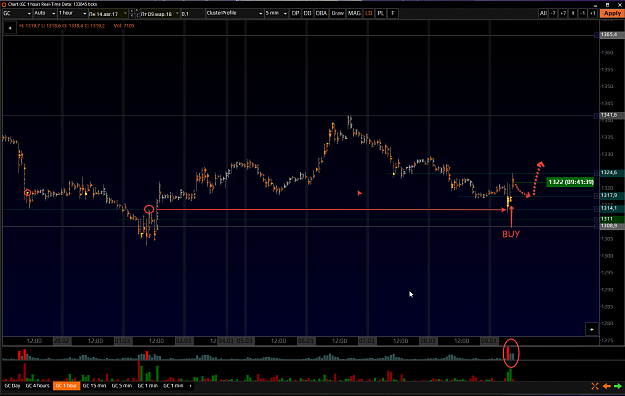This screenshot has width=625, height=396.
Task: Click the -7 days button
Action: click(x=553, y=13)
